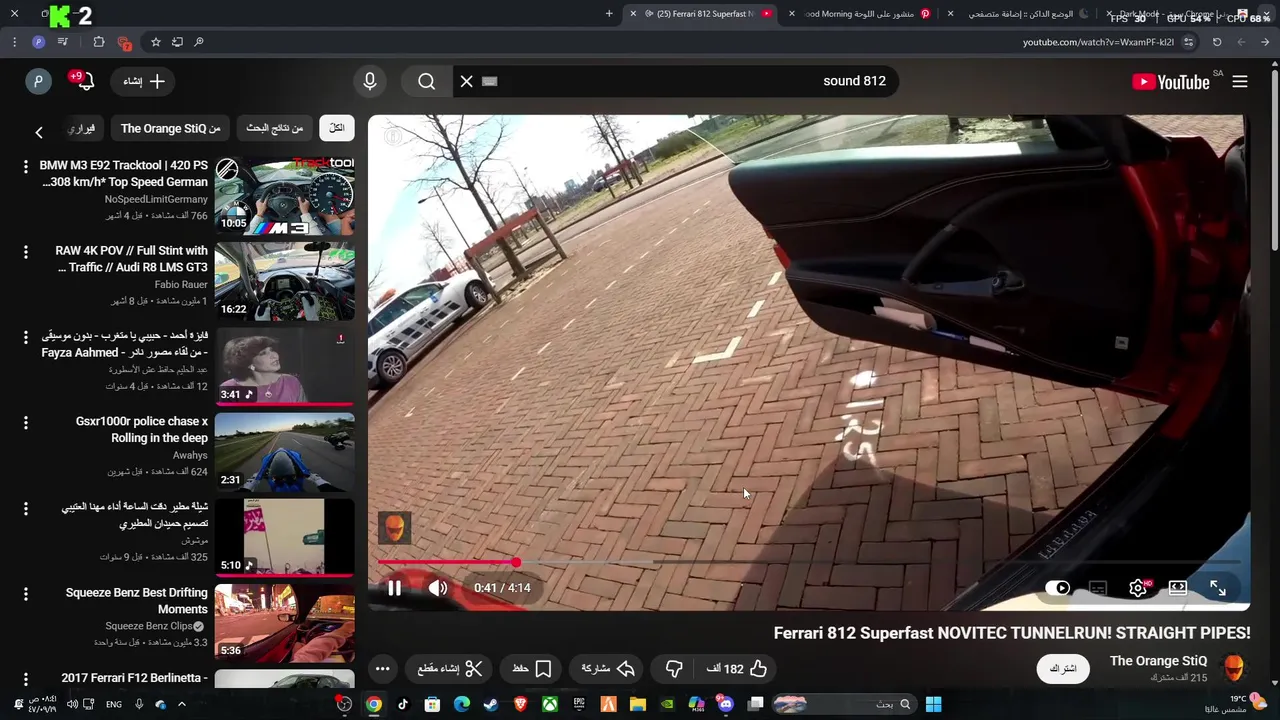Clear the search text with the X
The image size is (1280, 720).
[466, 82]
